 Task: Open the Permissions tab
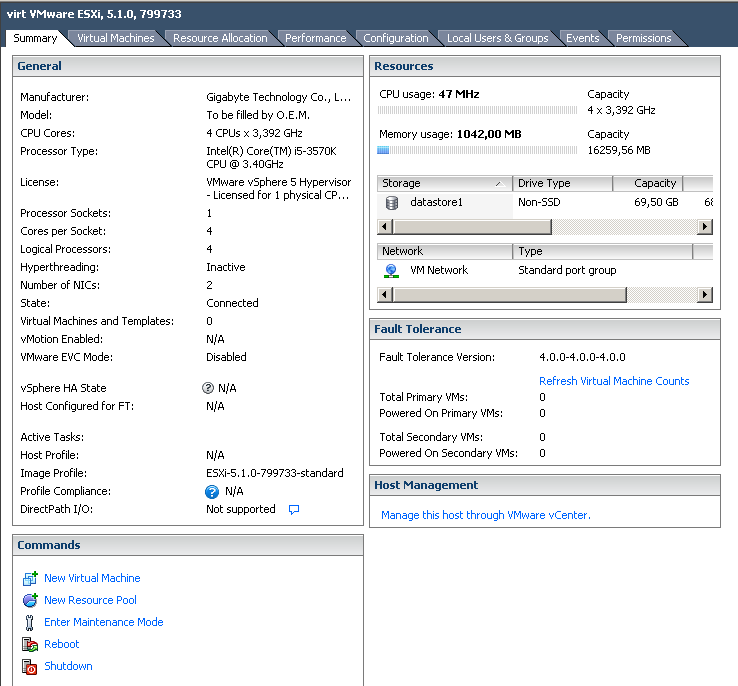643,38
